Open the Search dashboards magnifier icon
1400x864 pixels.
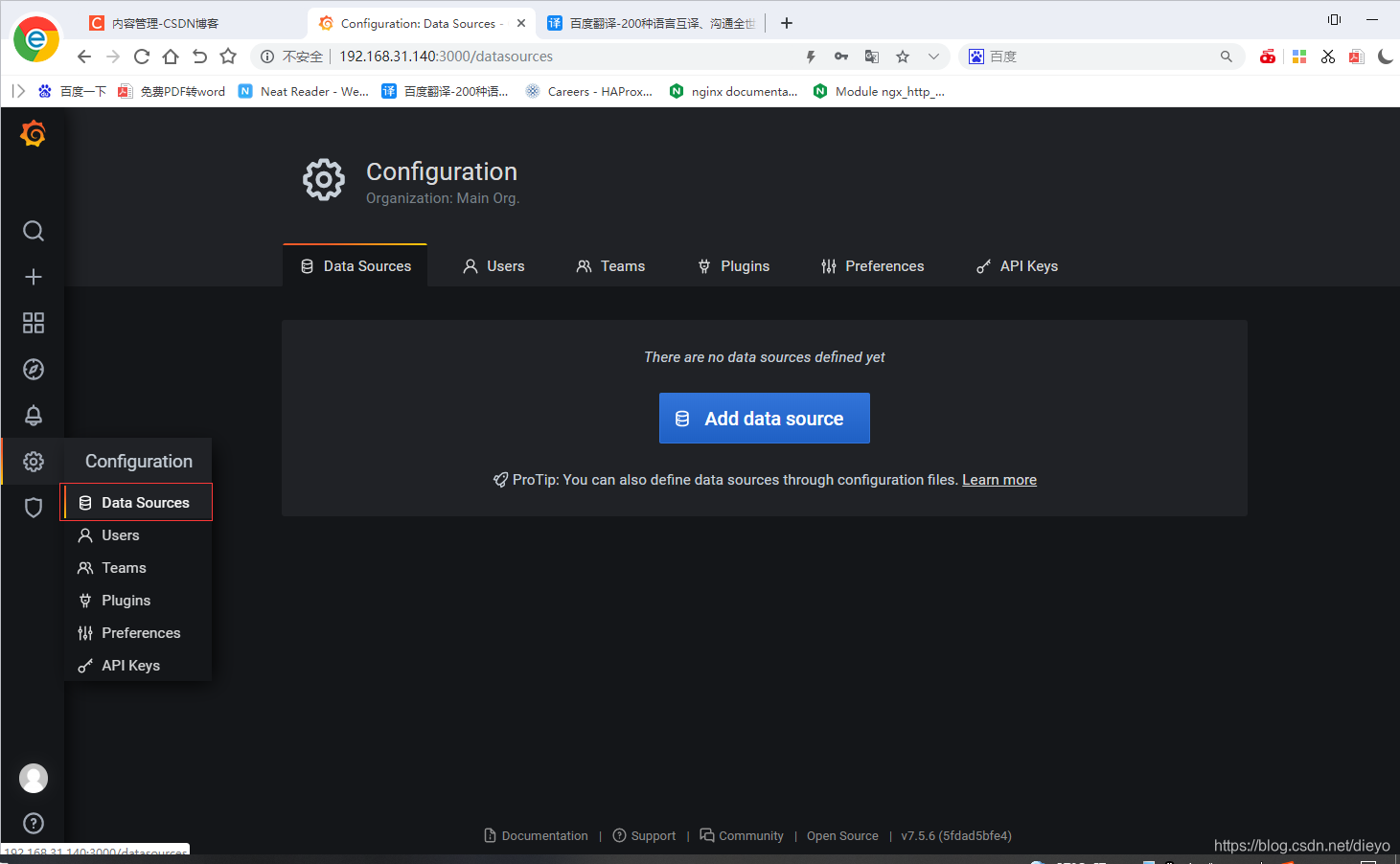tap(34, 231)
